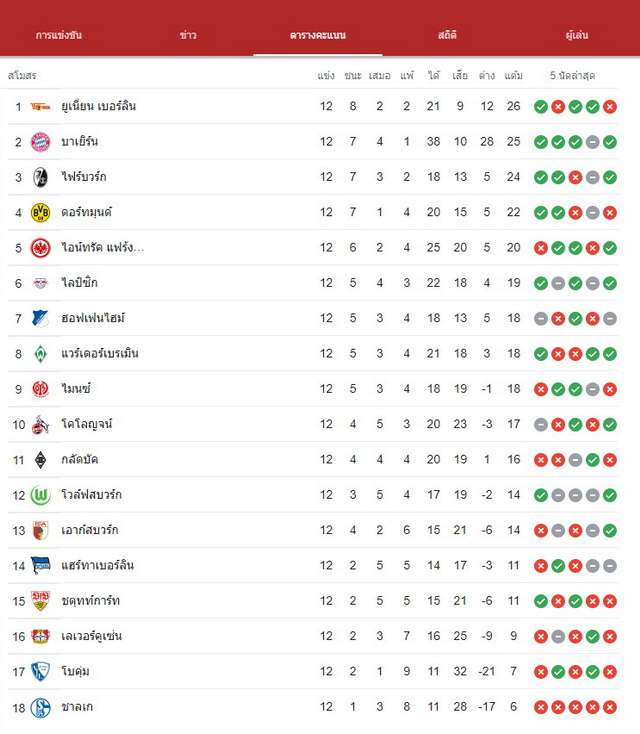Open the Werder Bremen green diamond logo
This screenshot has height=734, width=640.
tap(40, 354)
